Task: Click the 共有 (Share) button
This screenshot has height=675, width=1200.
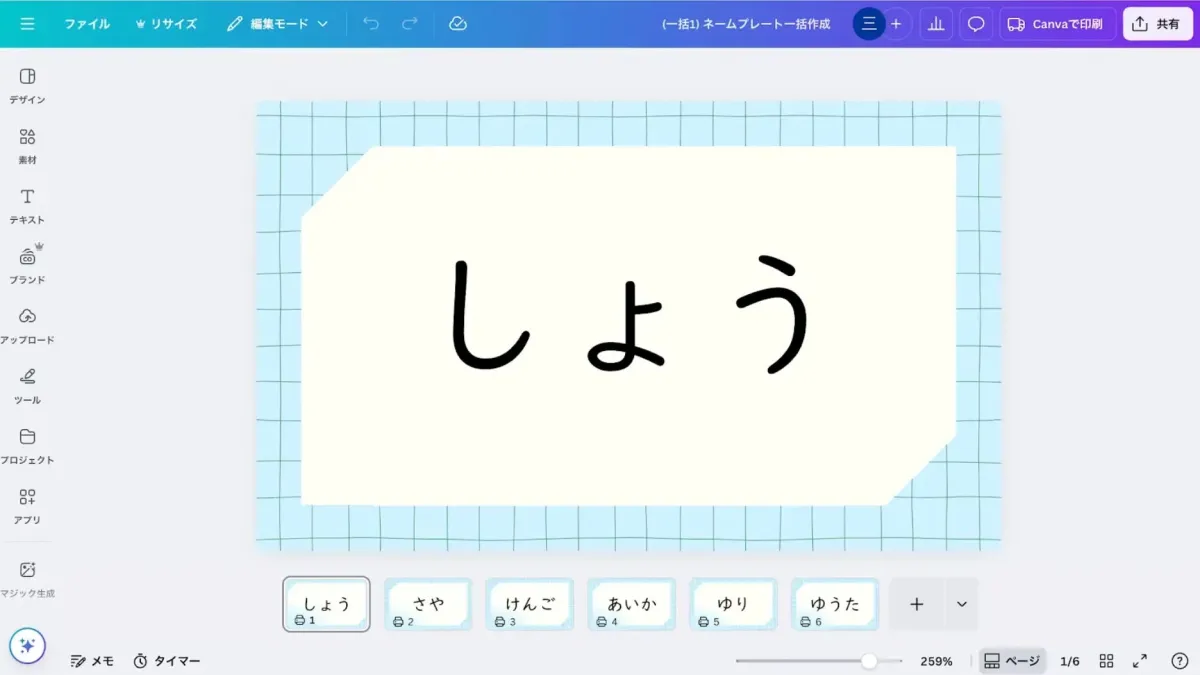Action: point(1157,23)
